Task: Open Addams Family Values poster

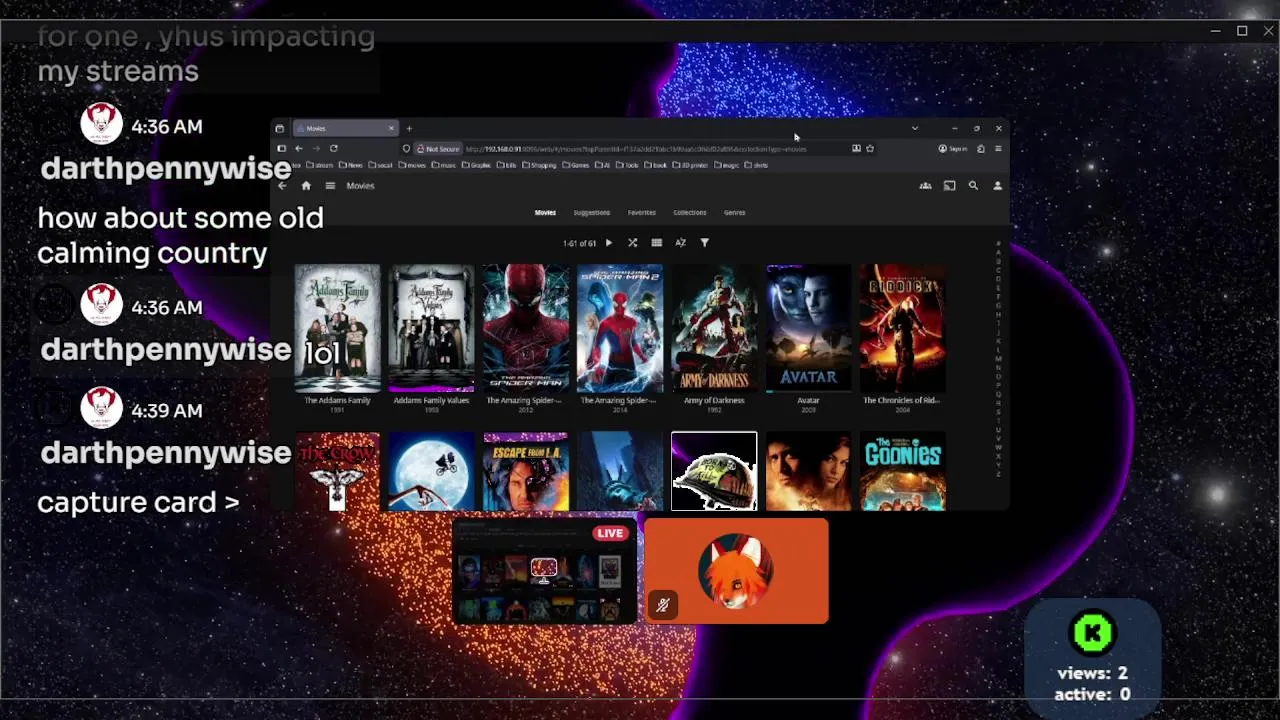Action: pyautogui.click(x=431, y=327)
